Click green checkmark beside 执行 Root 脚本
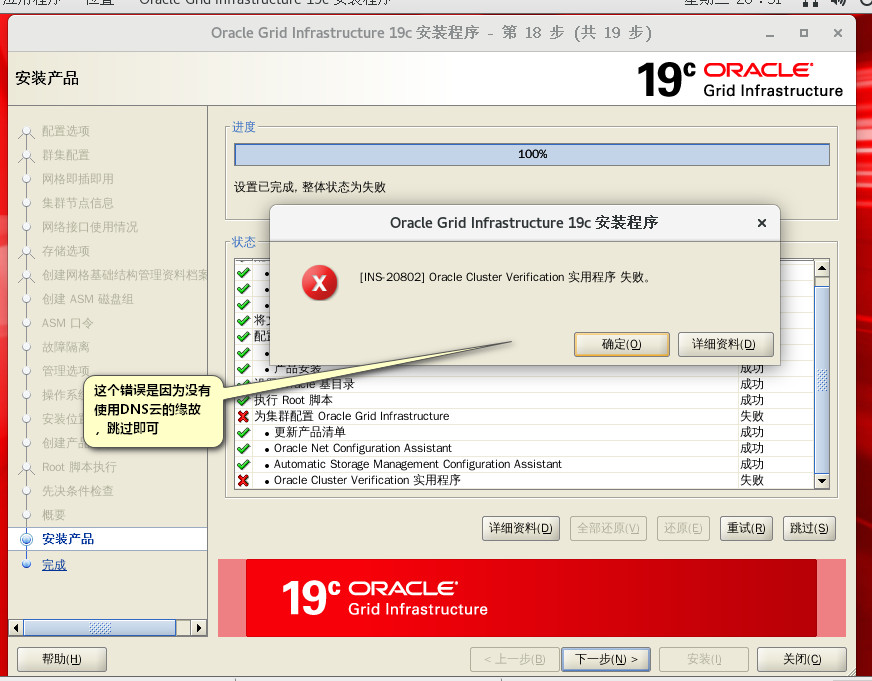This screenshot has height=681, width=872. tap(245, 400)
